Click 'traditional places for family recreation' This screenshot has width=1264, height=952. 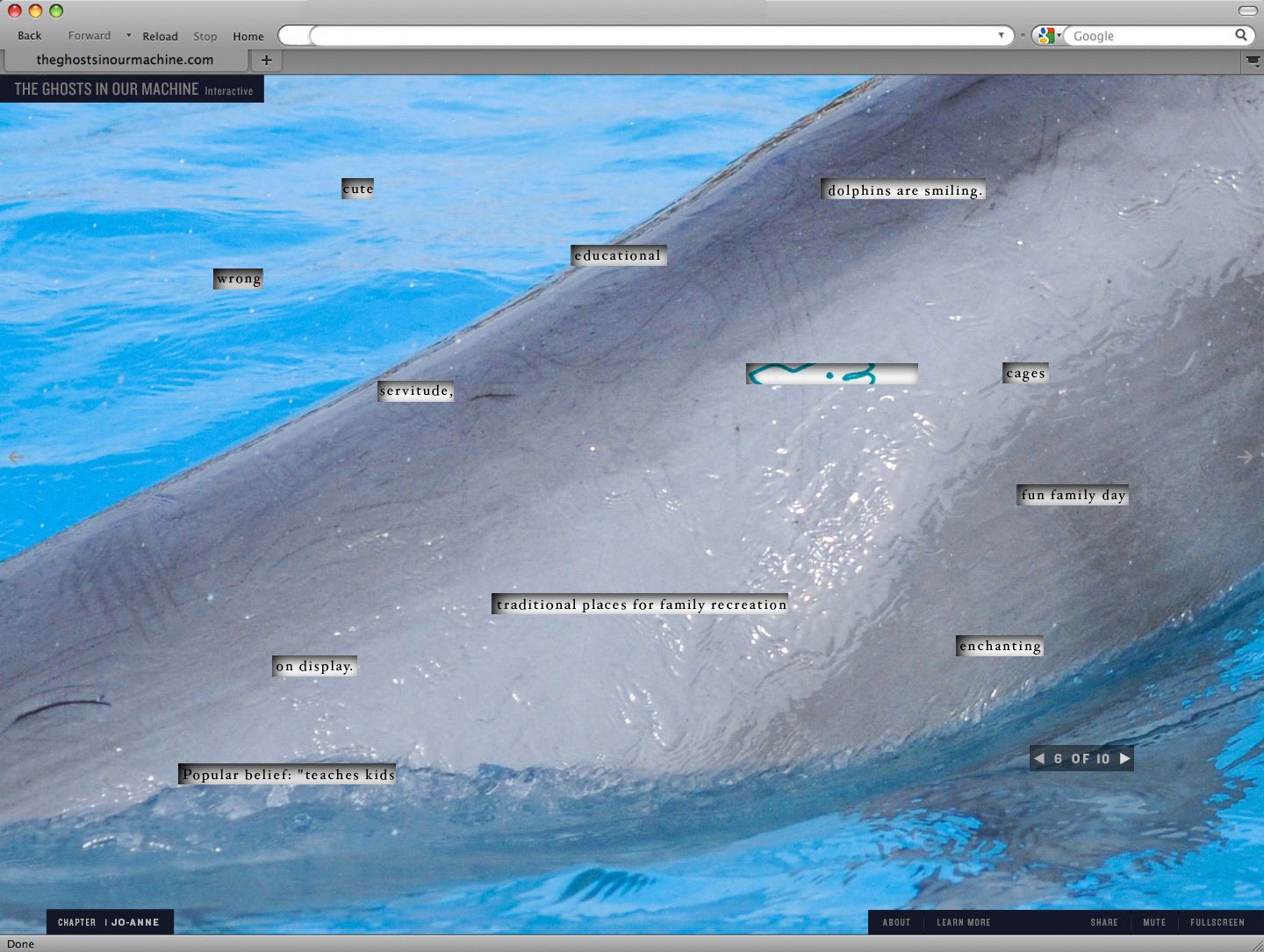tap(641, 604)
